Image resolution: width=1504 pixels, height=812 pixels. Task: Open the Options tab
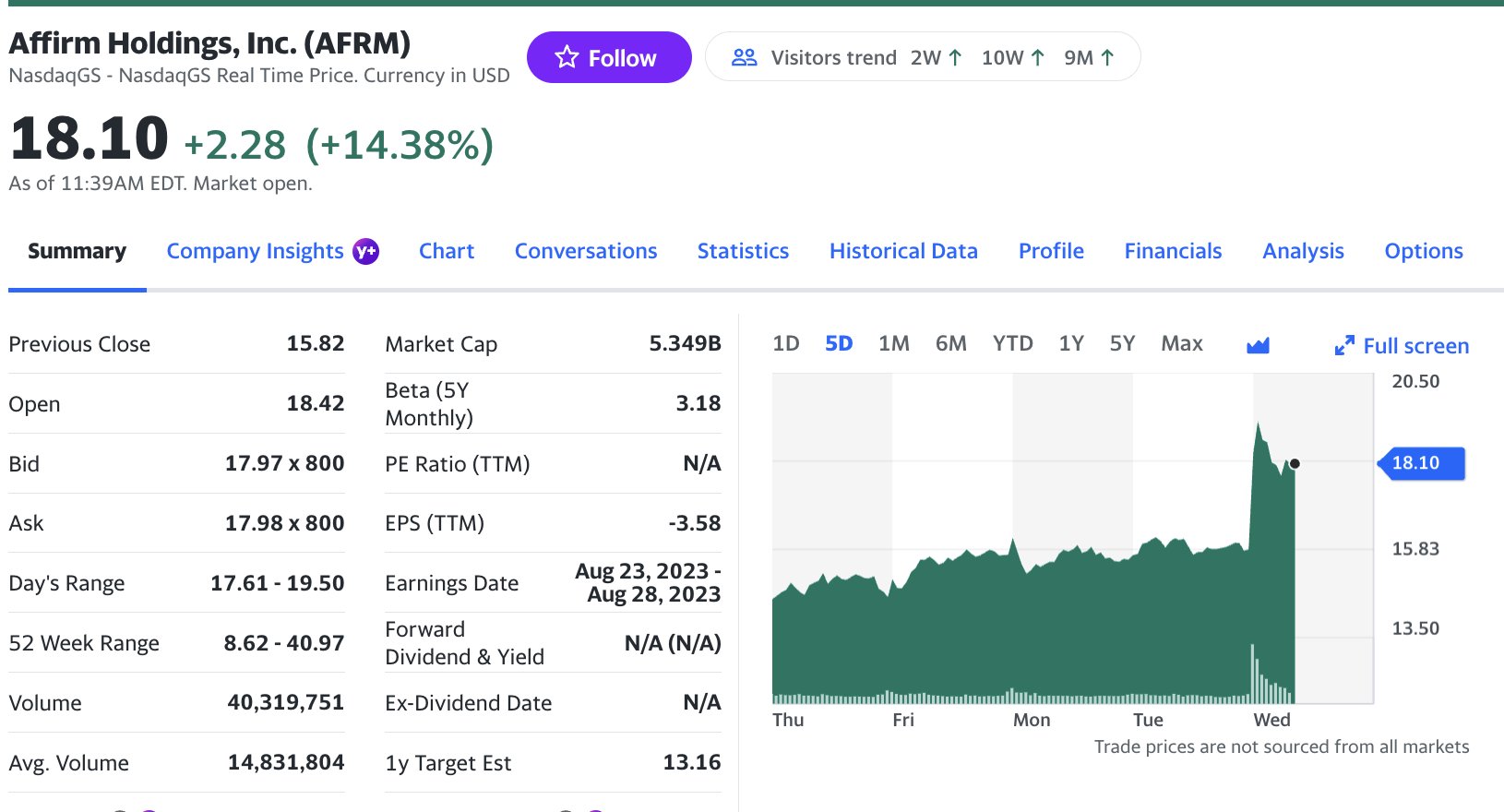[1424, 251]
